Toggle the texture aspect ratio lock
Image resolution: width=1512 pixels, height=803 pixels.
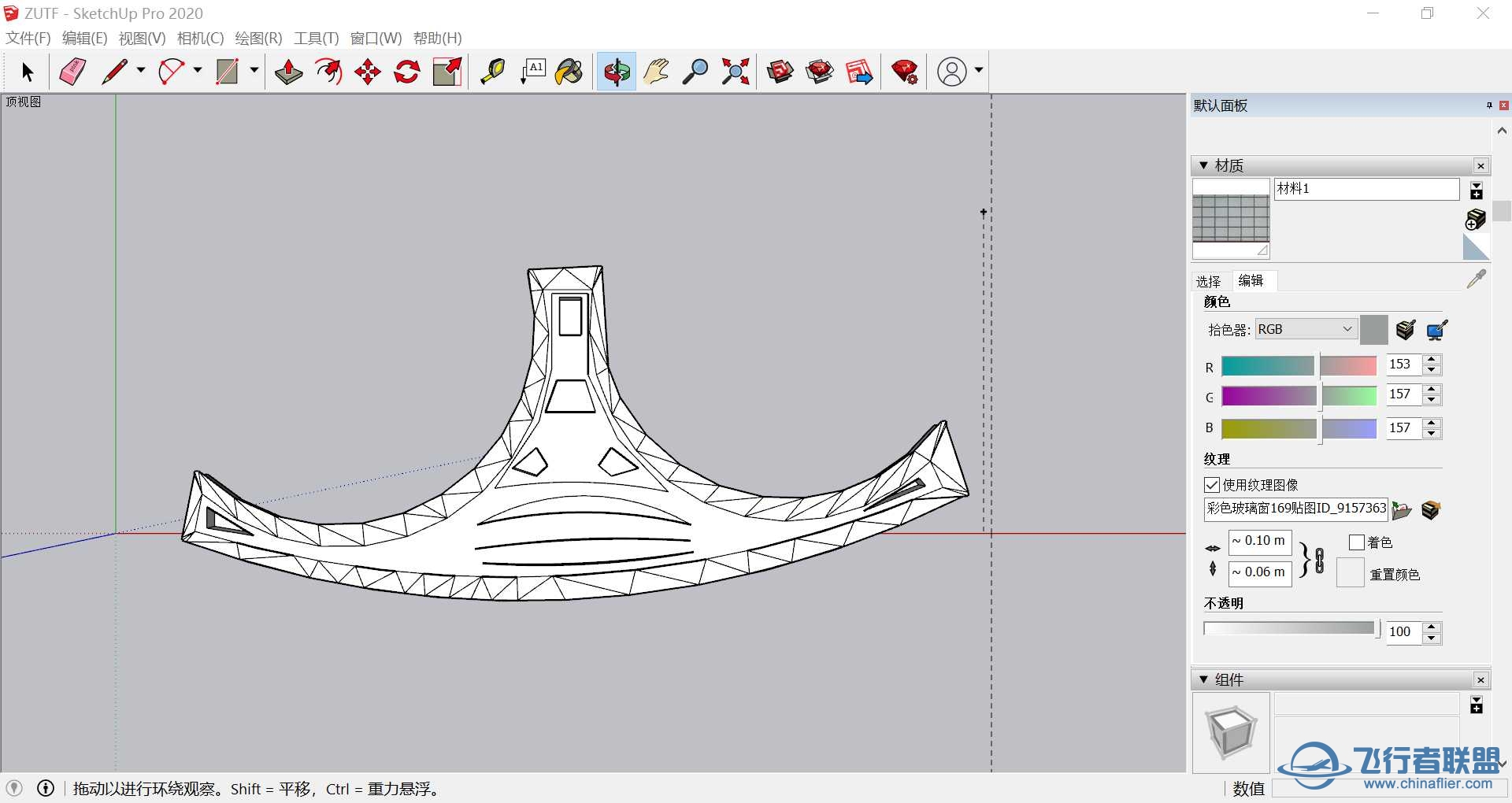point(1320,560)
